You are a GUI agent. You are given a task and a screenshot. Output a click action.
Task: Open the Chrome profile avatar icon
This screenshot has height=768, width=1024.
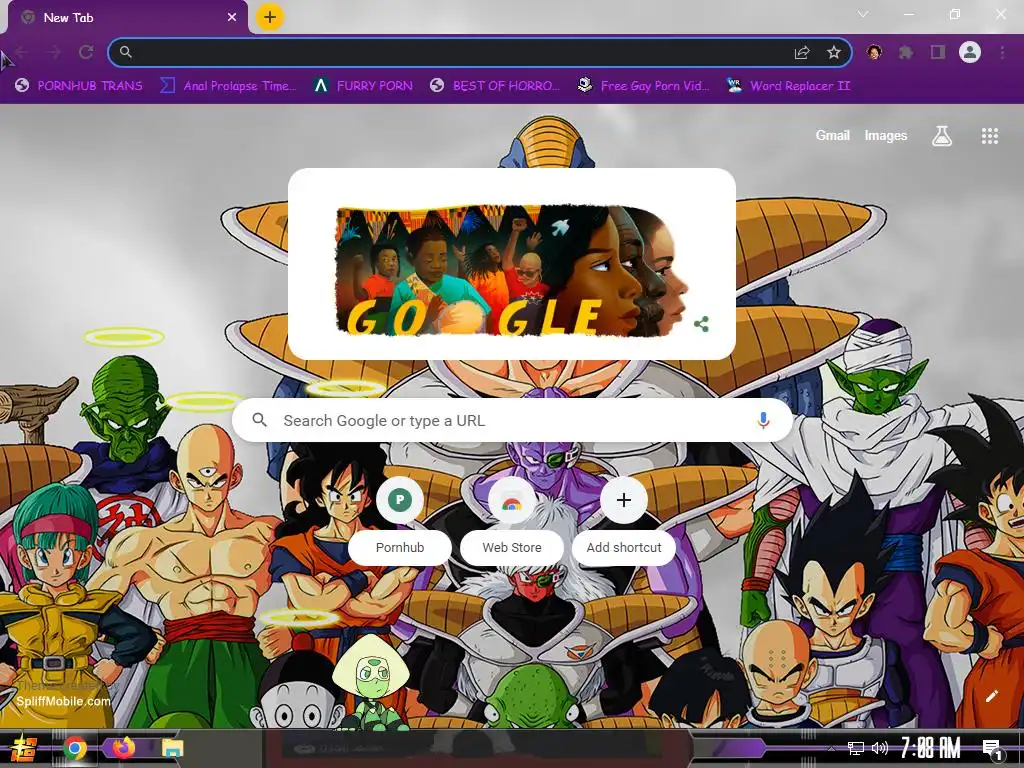tap(970, 52)
